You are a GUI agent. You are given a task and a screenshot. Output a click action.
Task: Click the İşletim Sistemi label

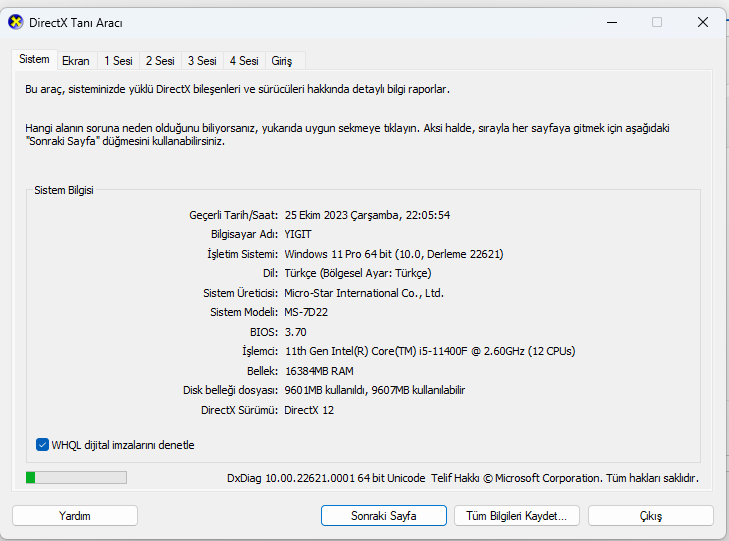(x=242, y=254)
